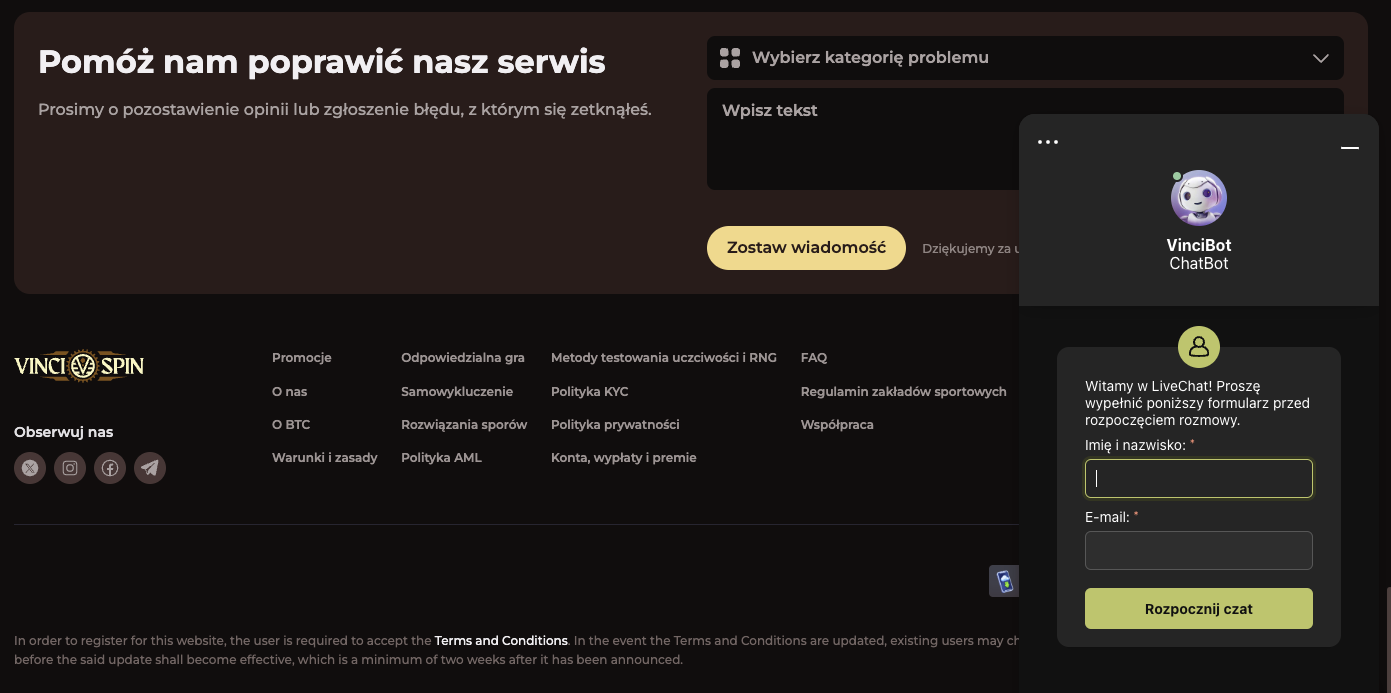Collapse the VinciBot chat window
The height and width of the screenshot is (693, 1391).
coord(1350,146)
